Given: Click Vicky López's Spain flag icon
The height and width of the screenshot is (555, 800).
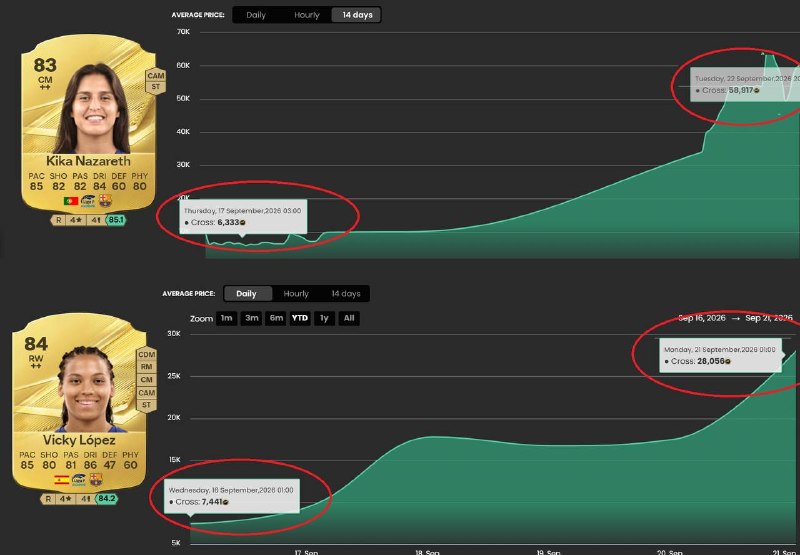Looking at the screenshot, I should click(x=62, y=480).
